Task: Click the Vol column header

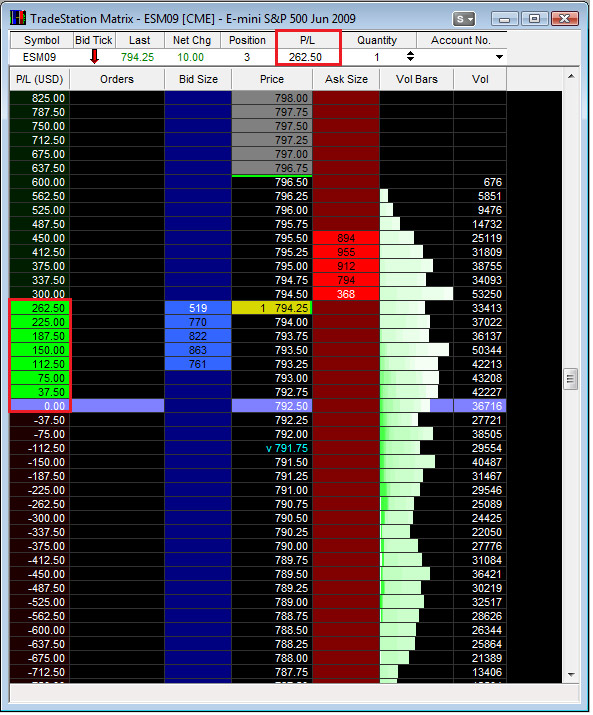Action: coord(480,79)
